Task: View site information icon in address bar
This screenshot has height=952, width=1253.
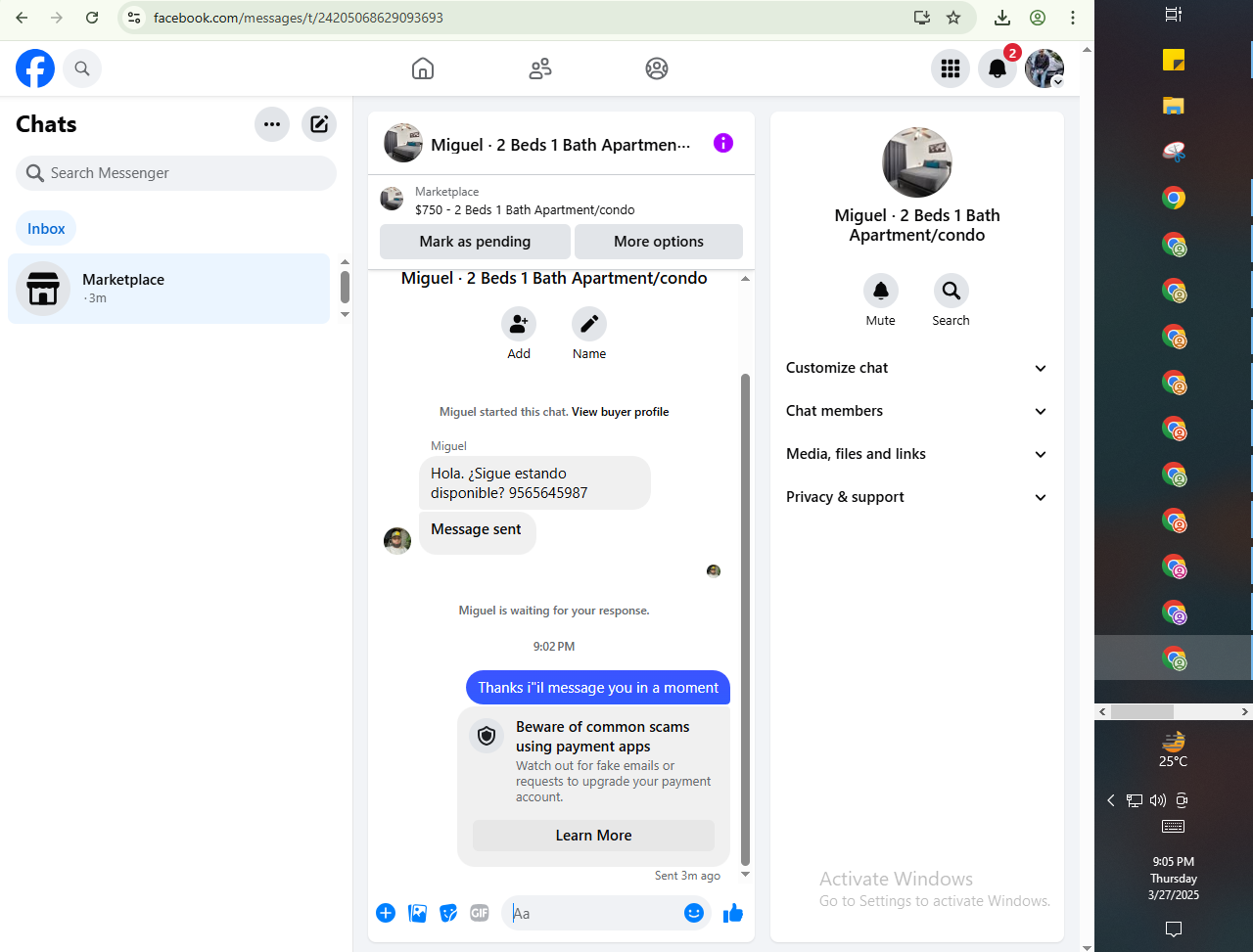Action: point(135,18)
